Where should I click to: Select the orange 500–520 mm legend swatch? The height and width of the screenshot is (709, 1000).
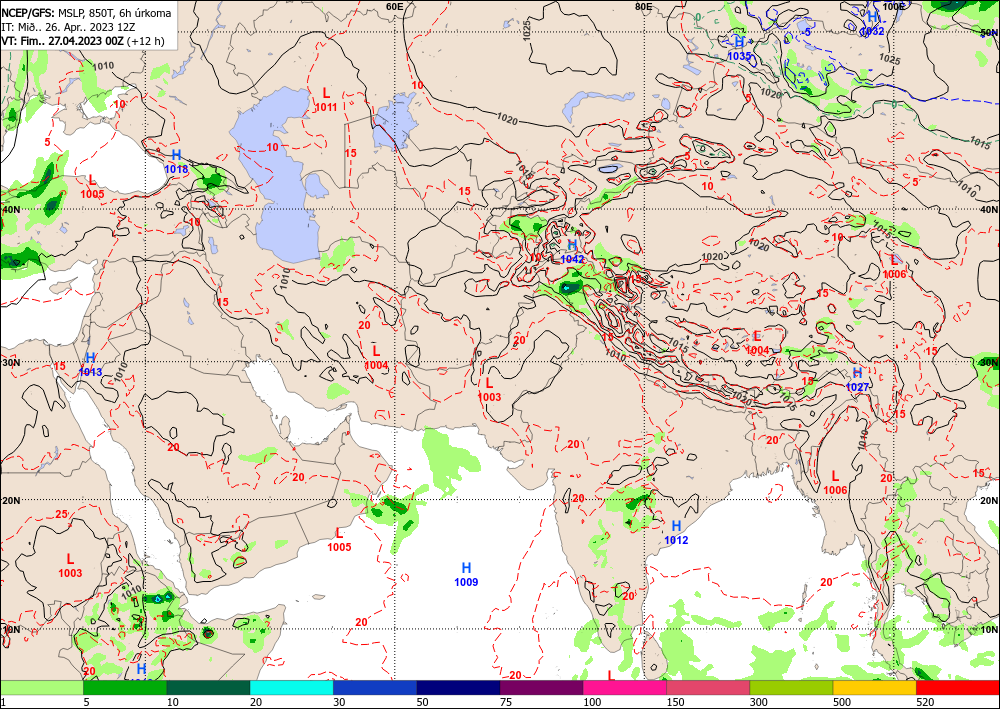point(874,687)
